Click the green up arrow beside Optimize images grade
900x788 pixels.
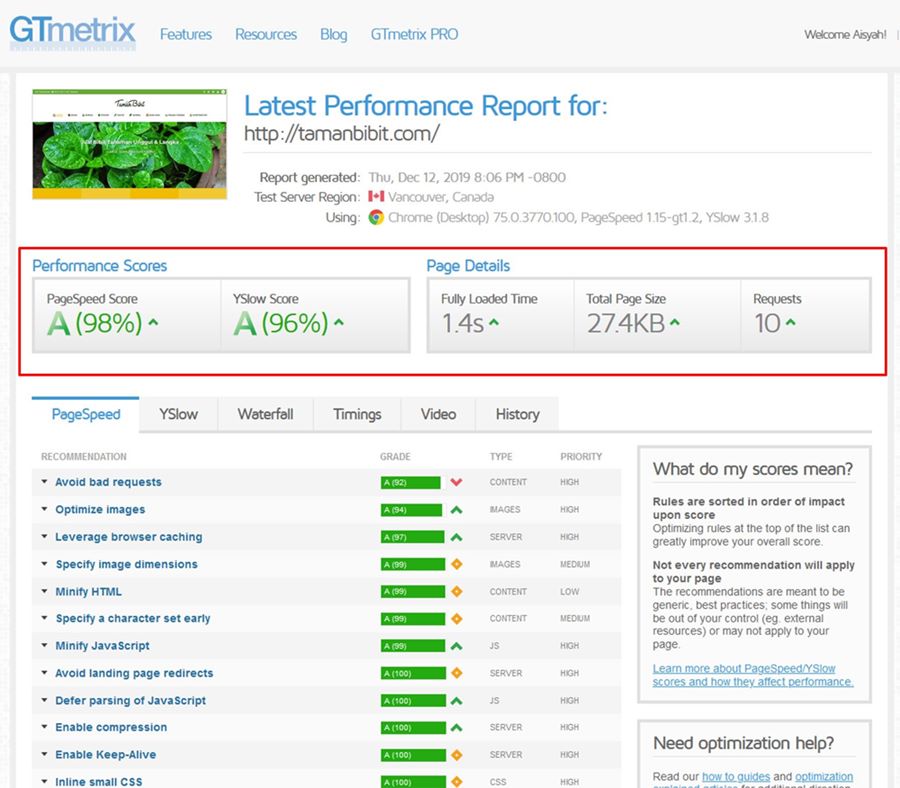tap(458, 509)
